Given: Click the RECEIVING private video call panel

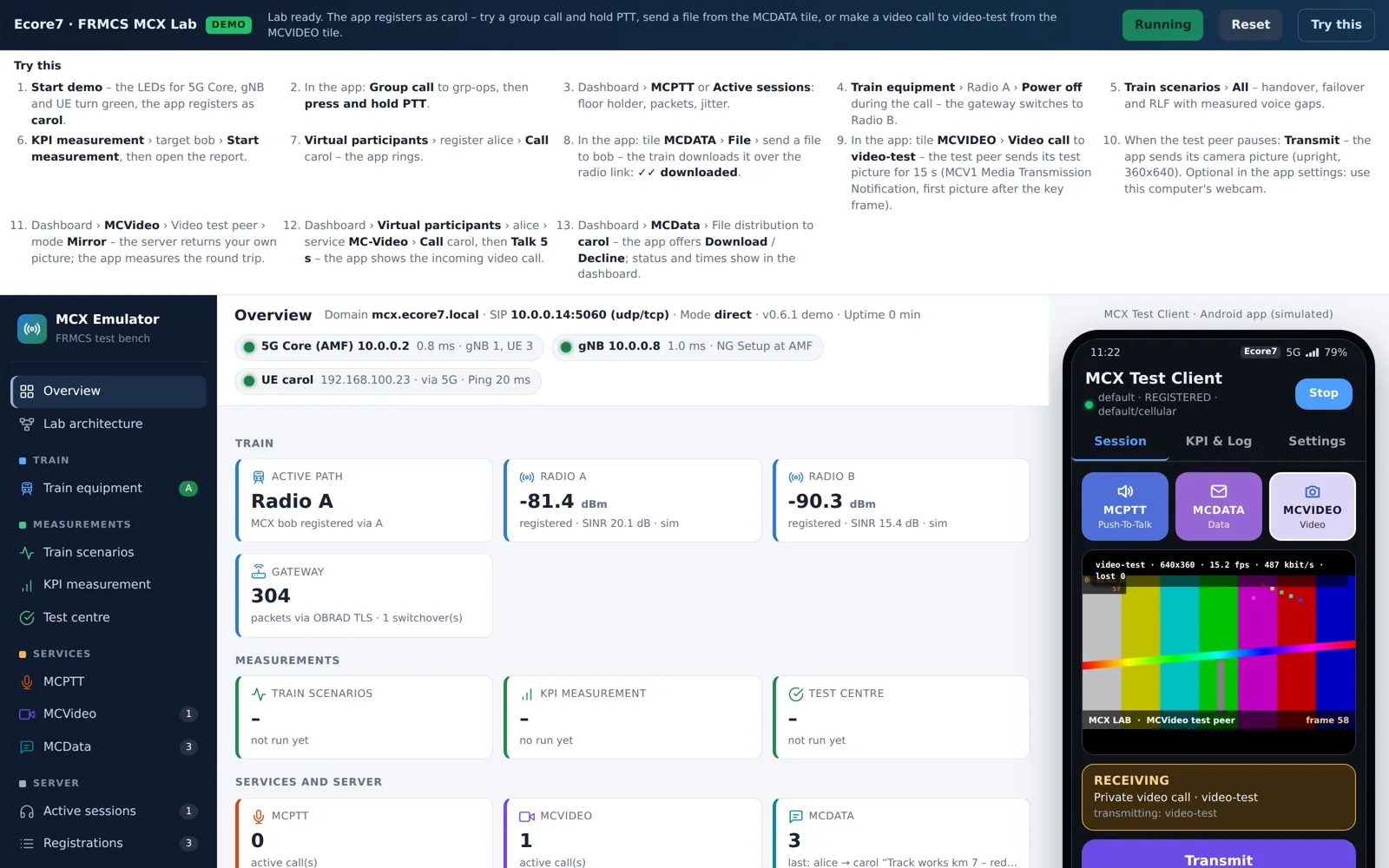Looking at the screenshot, I should coord(1218,797).
